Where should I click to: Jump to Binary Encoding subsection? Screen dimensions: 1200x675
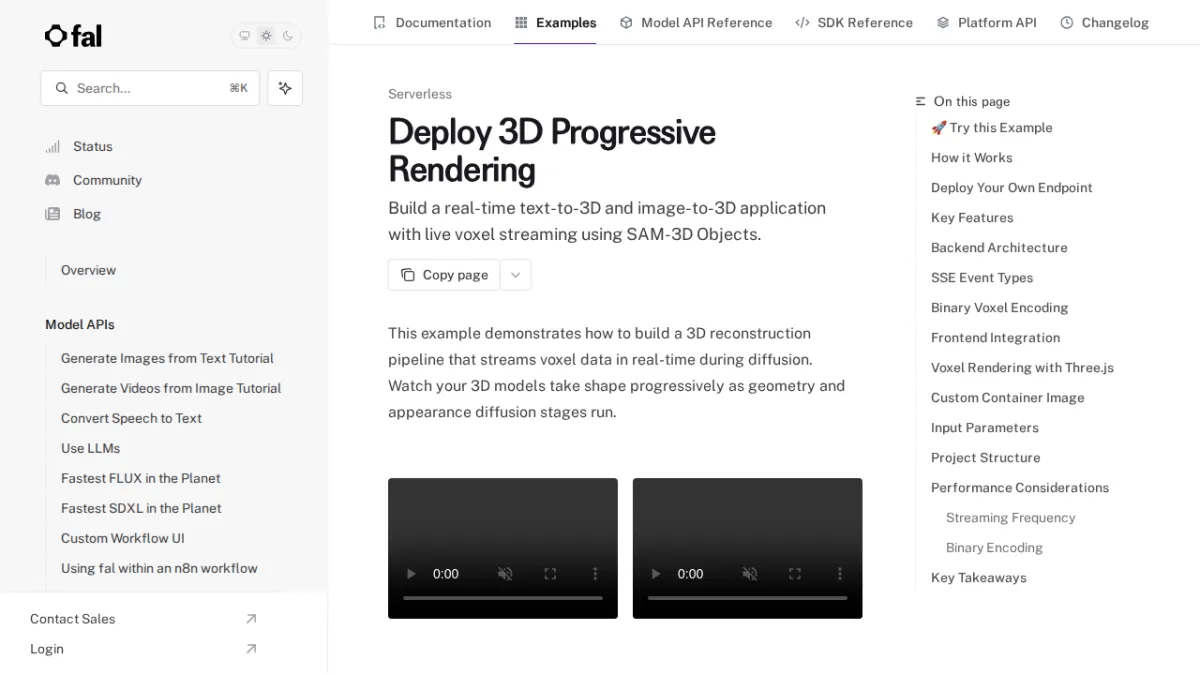pyautogui.click(x=994, y=548)
